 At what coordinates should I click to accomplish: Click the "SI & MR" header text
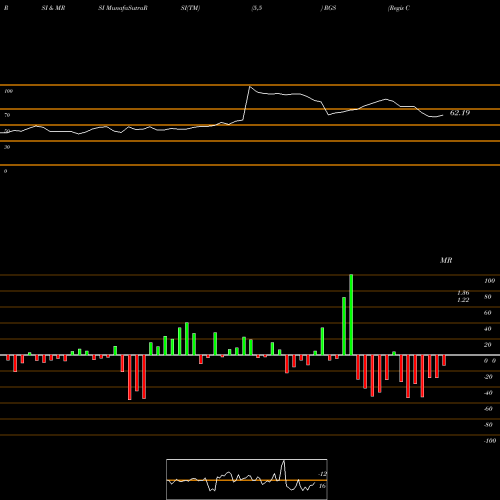53,8
